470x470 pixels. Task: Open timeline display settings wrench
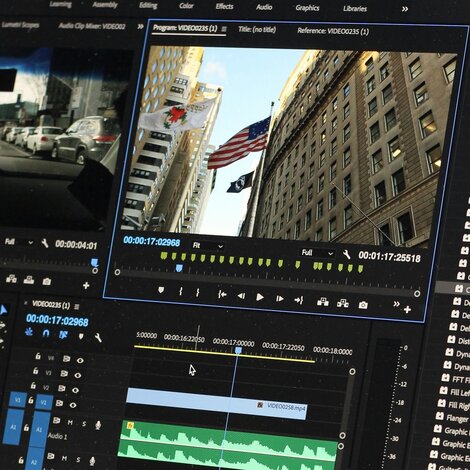point(98,338)
